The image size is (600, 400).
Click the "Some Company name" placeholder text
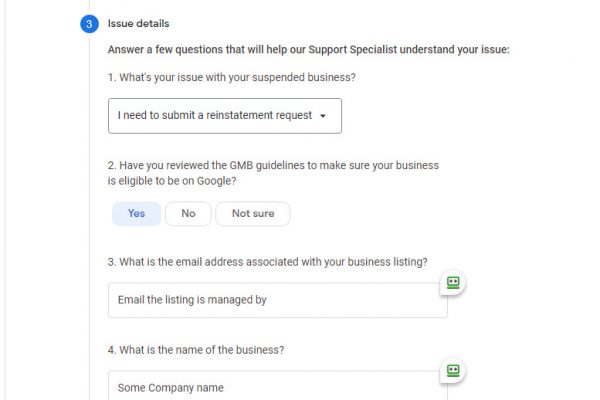point(171,388)
